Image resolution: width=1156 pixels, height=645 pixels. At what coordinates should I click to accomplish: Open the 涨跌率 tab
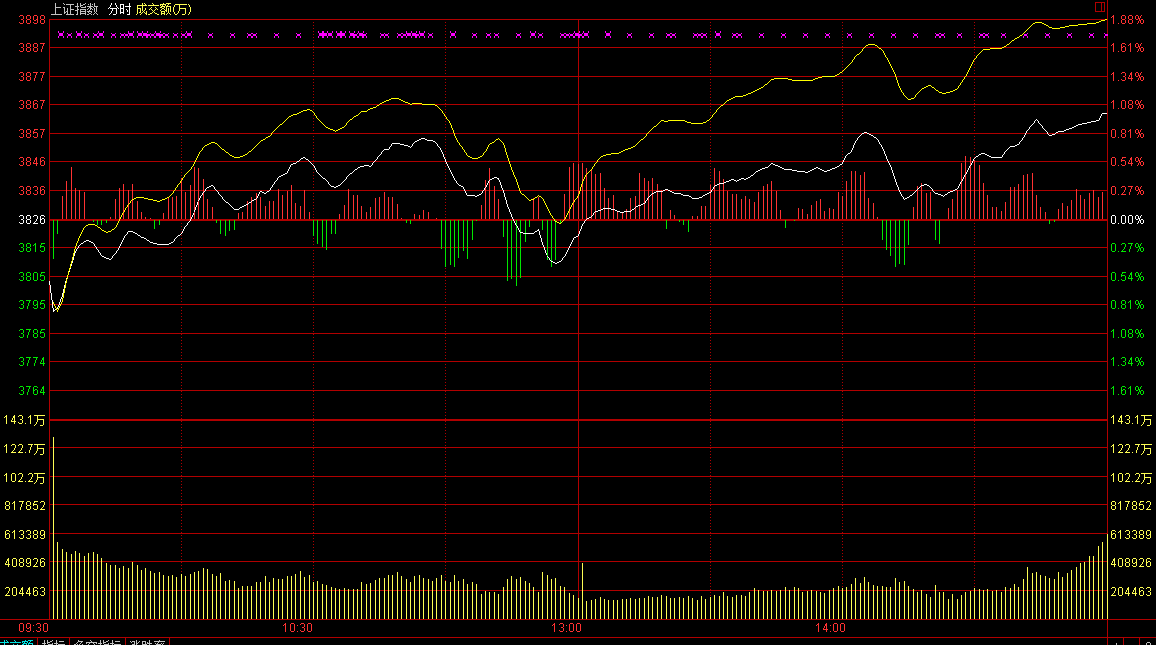[x=146, y=642]
